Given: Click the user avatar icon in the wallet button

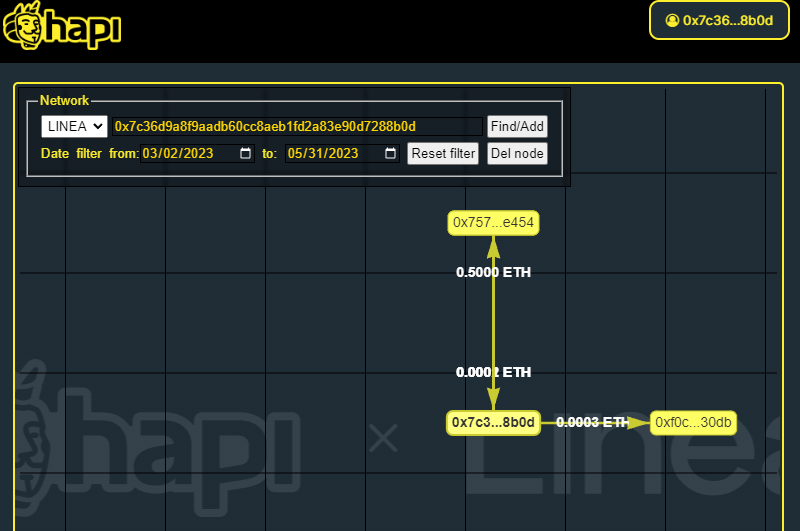Looking at the screenshot, I should [672, 20].
